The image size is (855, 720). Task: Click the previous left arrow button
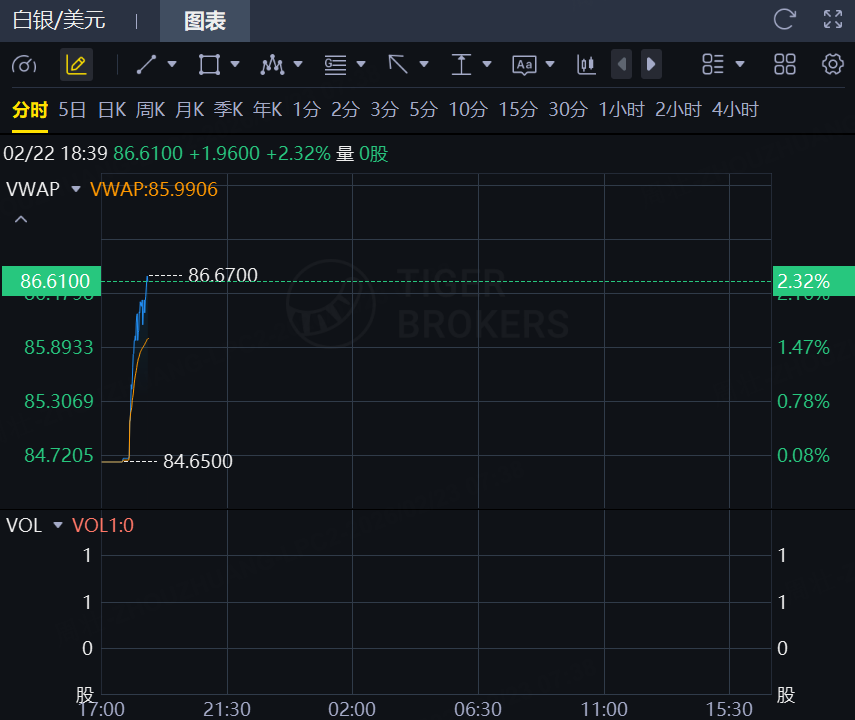[622, 64]
